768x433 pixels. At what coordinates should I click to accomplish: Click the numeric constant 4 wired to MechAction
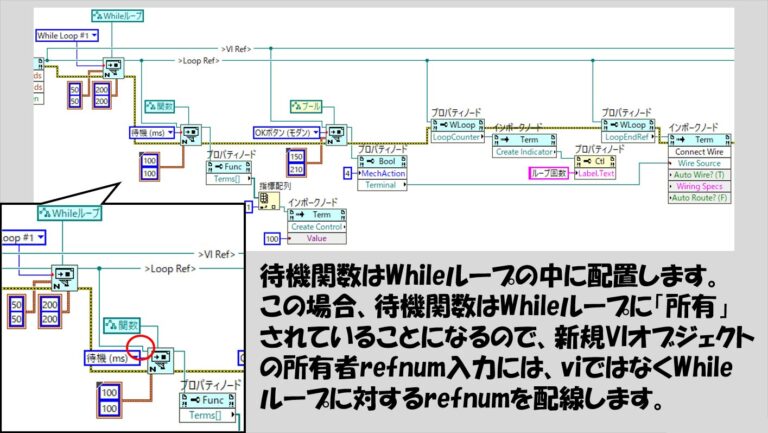(x=348, y=173)
